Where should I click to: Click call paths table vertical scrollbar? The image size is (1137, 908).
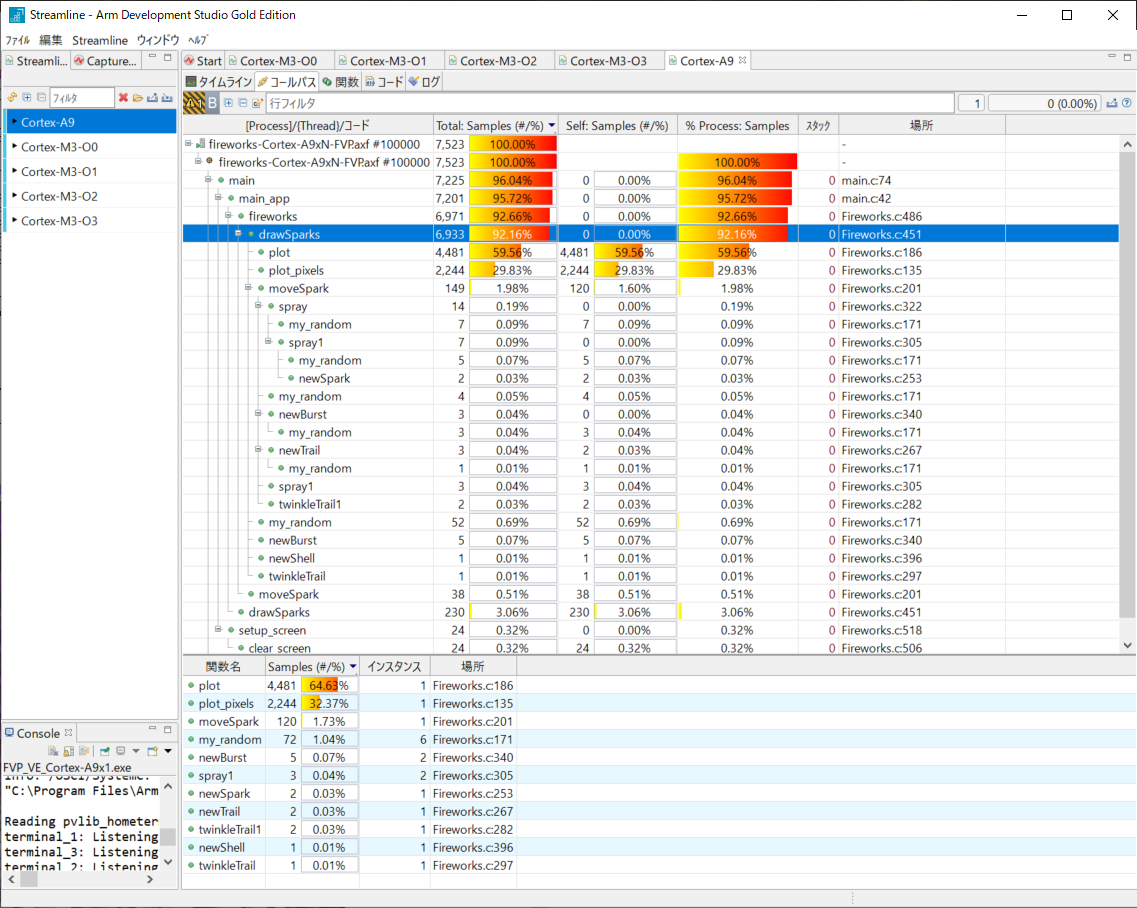coord(1126,384)
